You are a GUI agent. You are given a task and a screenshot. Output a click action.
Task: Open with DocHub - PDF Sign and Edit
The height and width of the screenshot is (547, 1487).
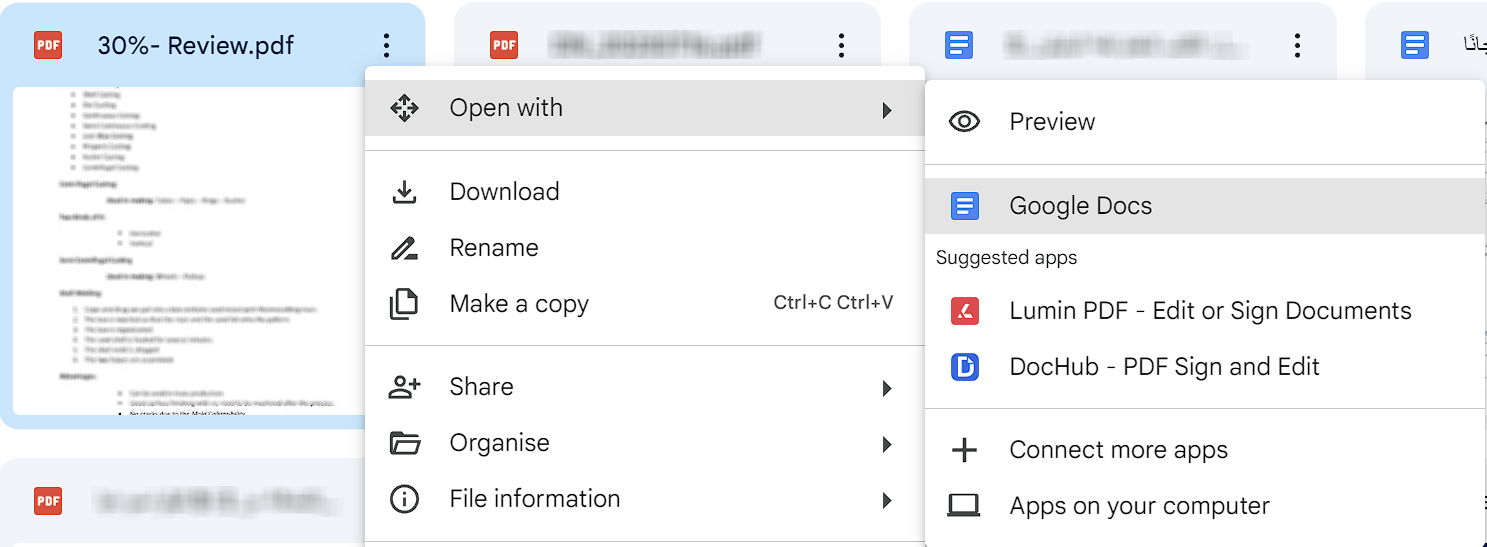click(1205, 367)
